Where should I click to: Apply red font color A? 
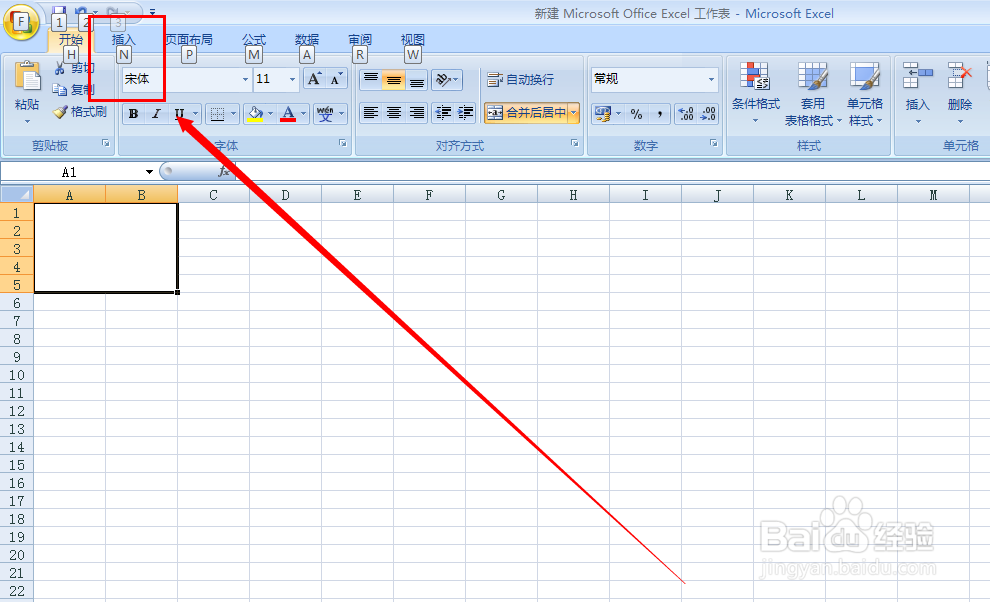pyautogui.click(x=288, y=114)
